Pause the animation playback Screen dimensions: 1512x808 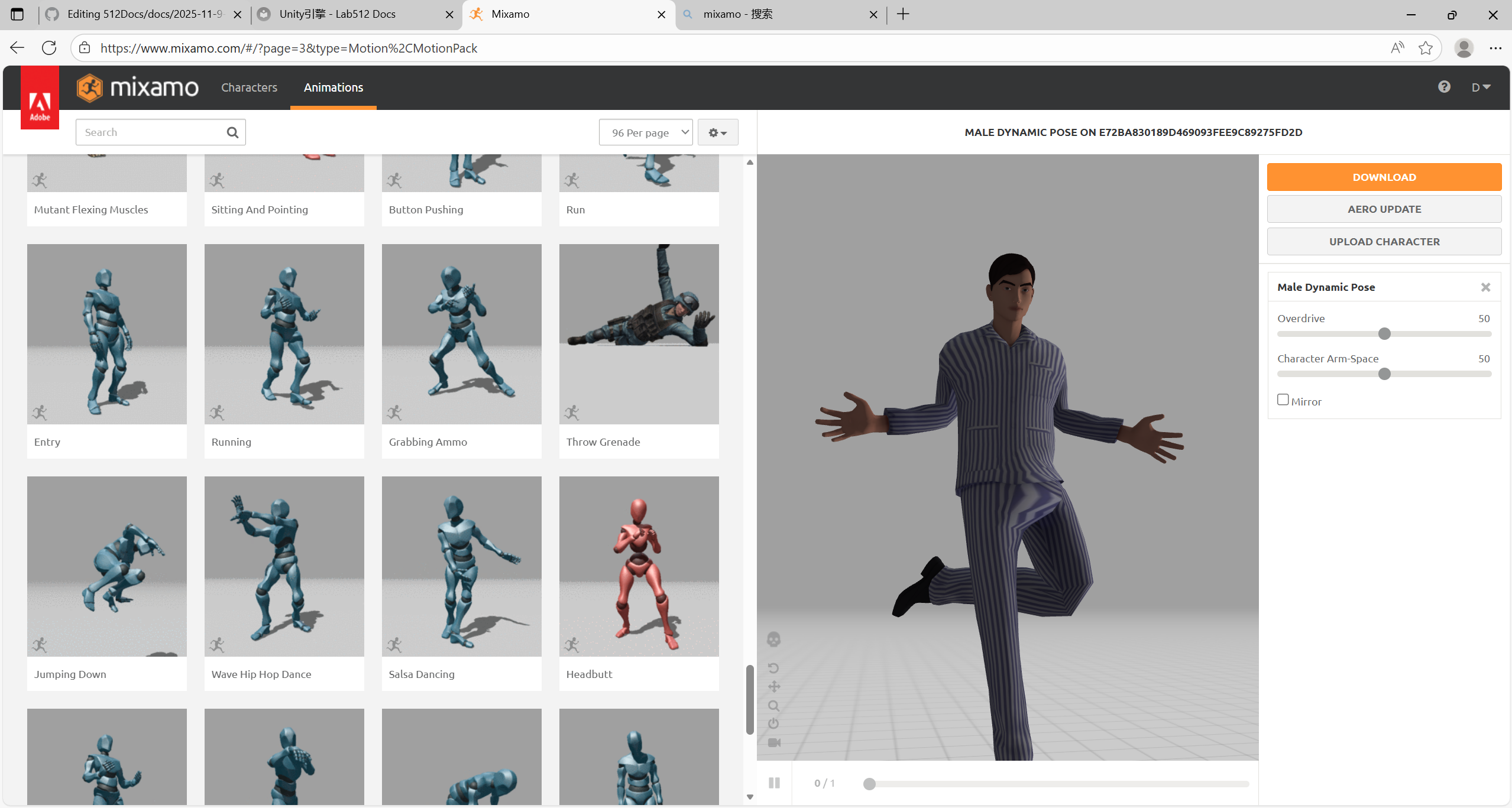(x=774, y=783)
